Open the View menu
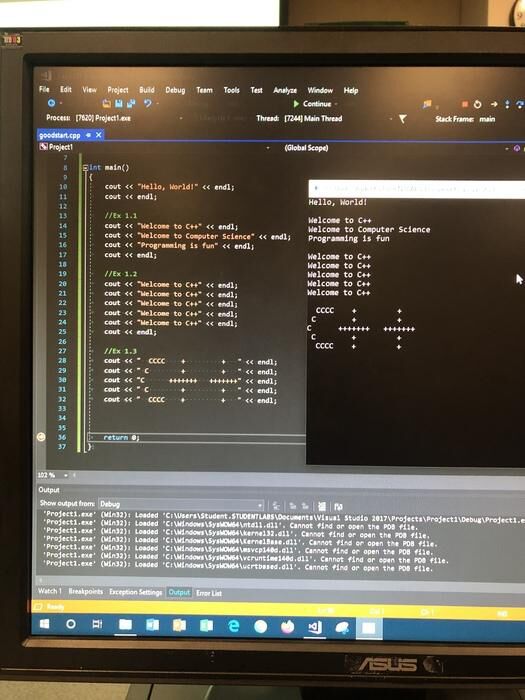Image resolution: width=525 pixels, height=700 pixels. (89, 90)
